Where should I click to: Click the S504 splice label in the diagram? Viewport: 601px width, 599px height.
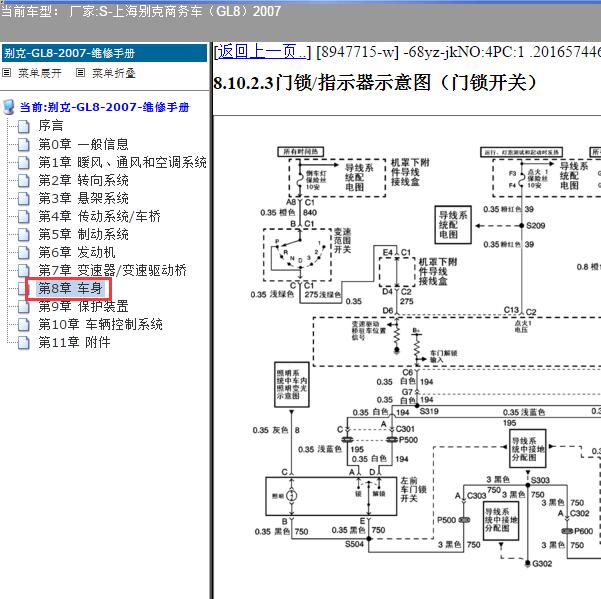(x=354, y=544)
